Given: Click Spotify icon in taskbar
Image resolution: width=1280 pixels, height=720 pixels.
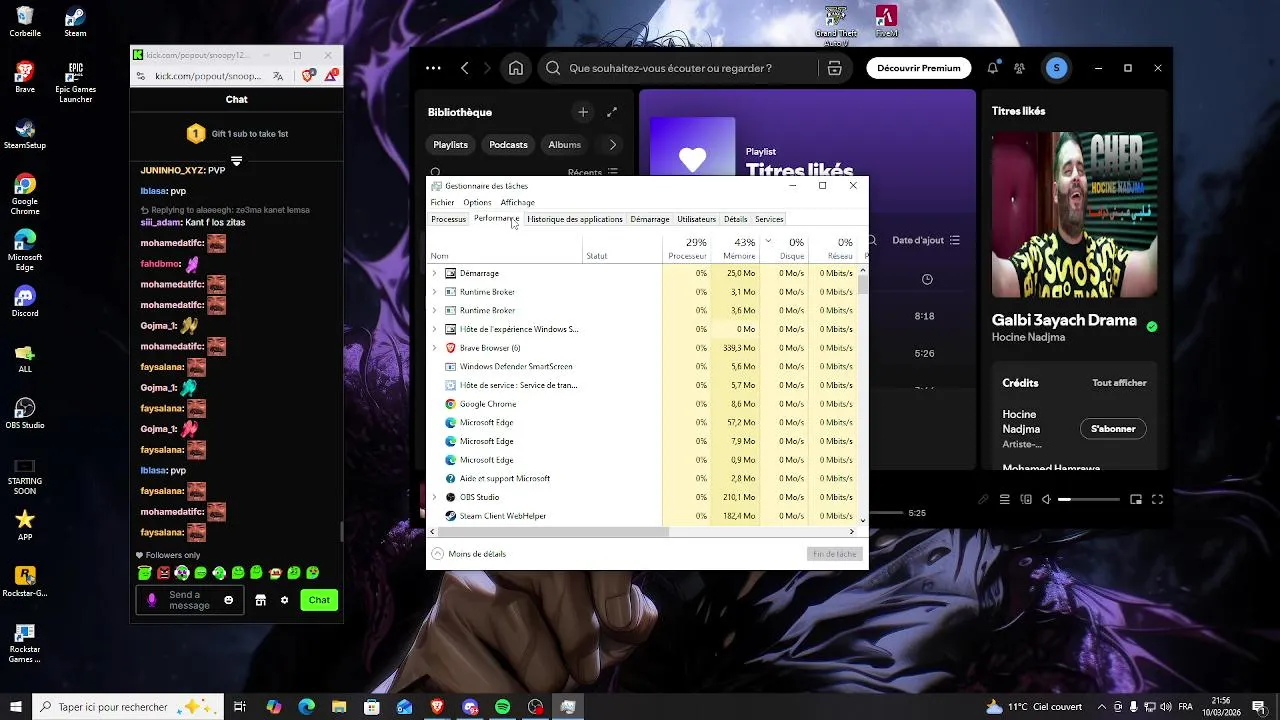Looking at the screenshot, I should 503,707.
